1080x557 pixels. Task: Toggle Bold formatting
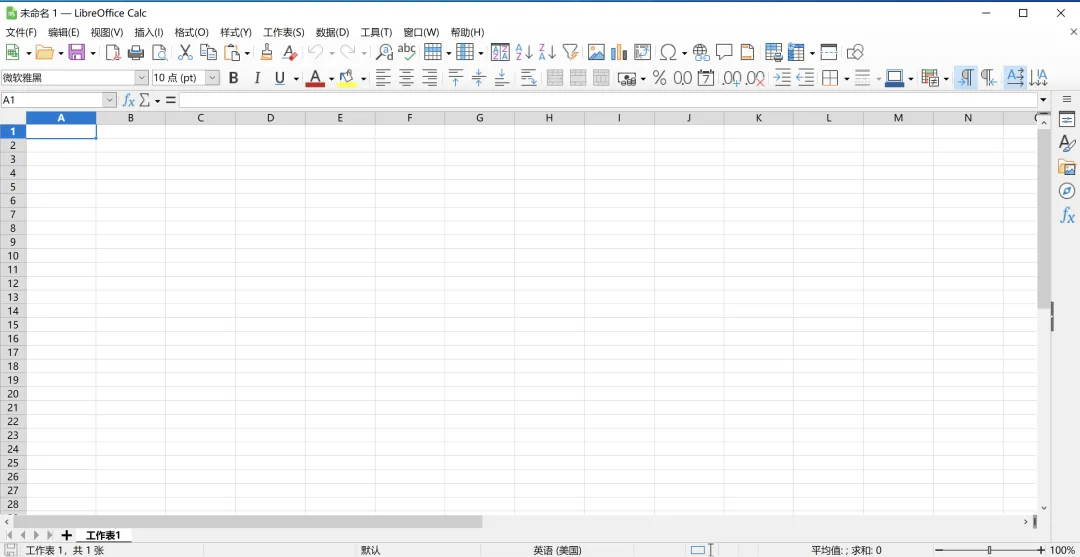[x=233, y=78]
